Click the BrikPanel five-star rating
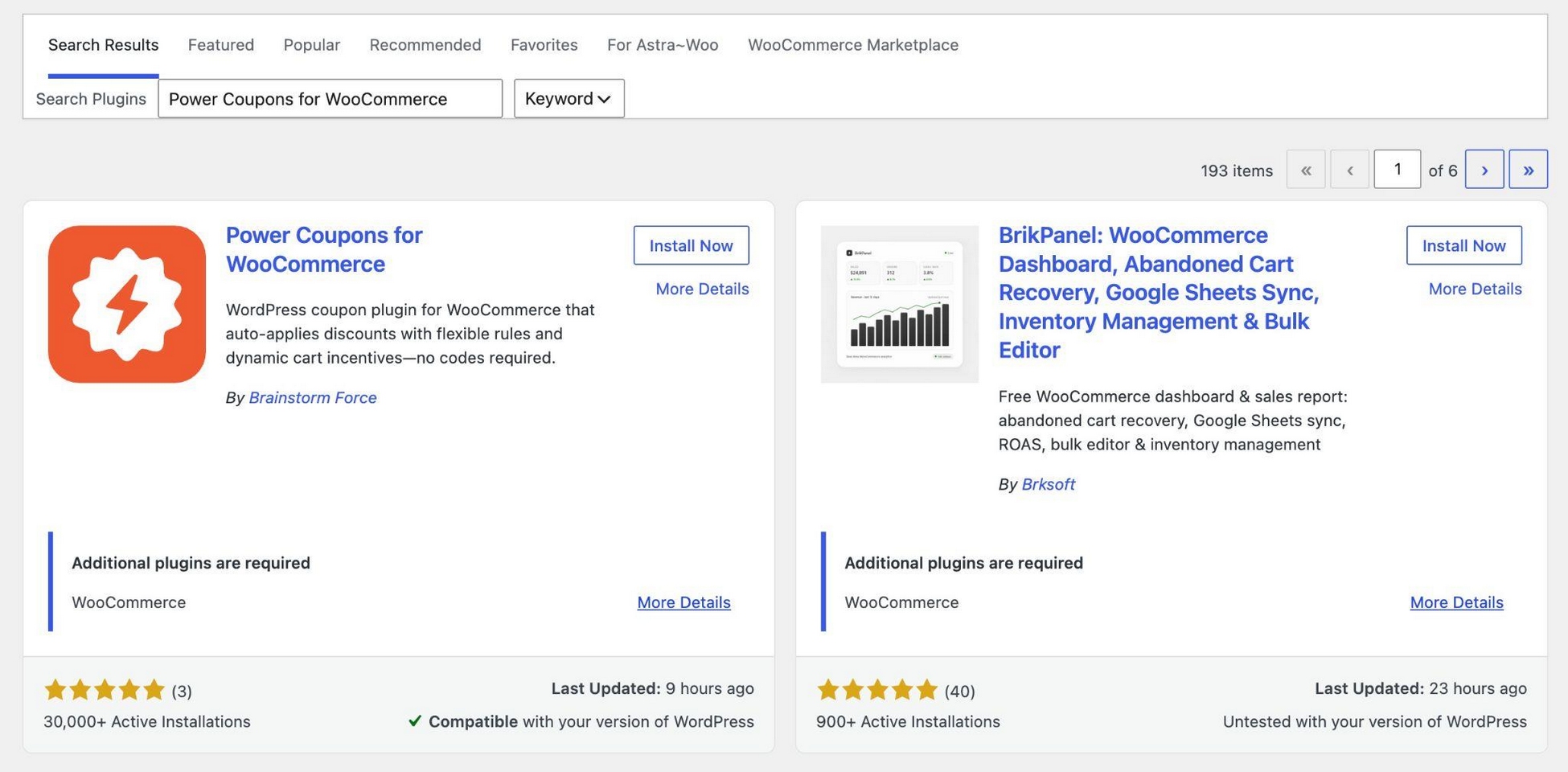This screenshot has width=1568, height=772. coord(877,690)
